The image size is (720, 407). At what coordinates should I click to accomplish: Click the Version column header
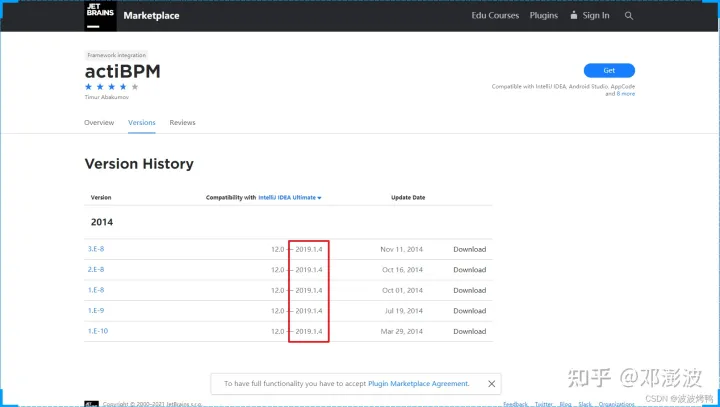tap(101, 198)
